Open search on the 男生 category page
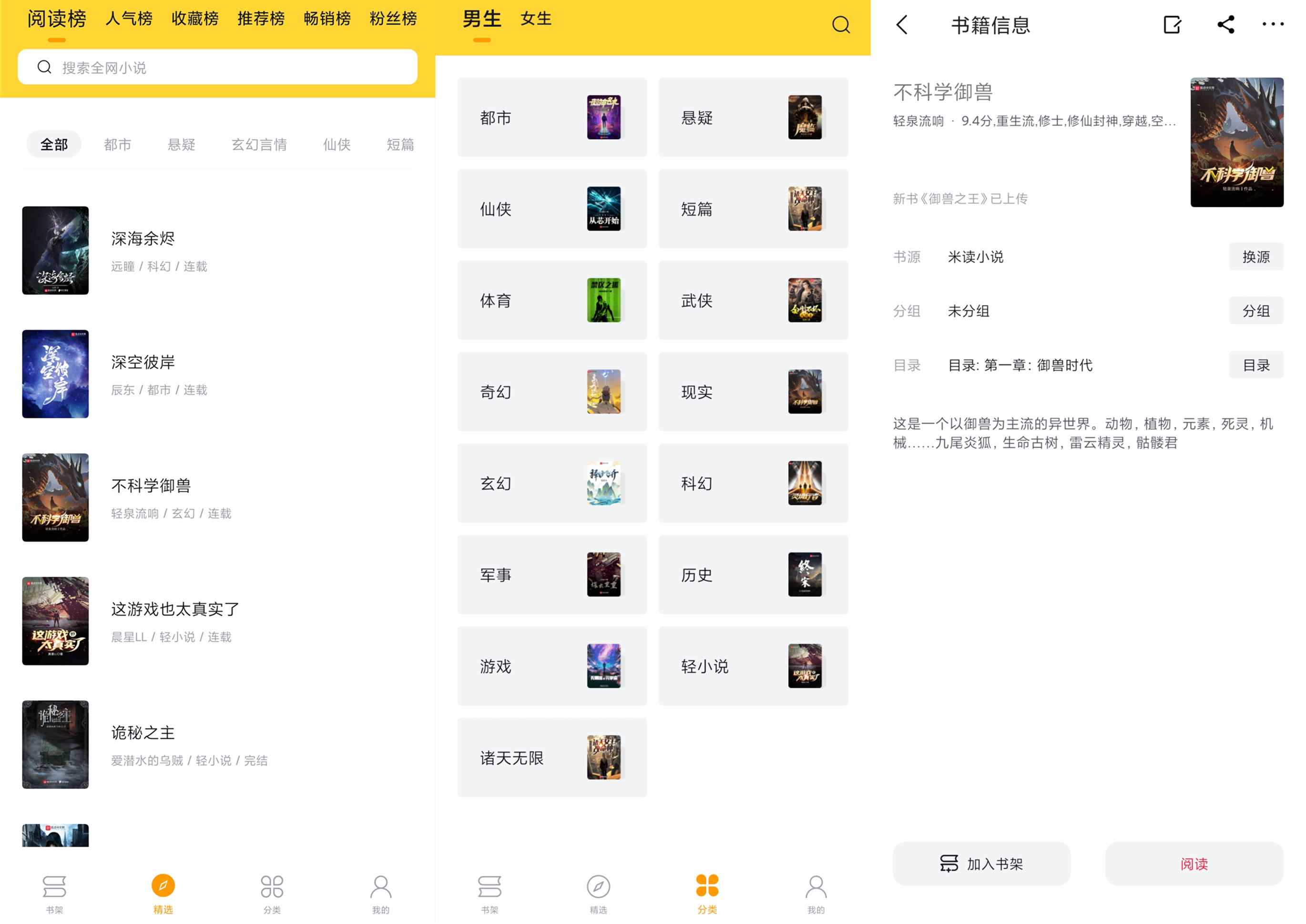 [840, 24]
